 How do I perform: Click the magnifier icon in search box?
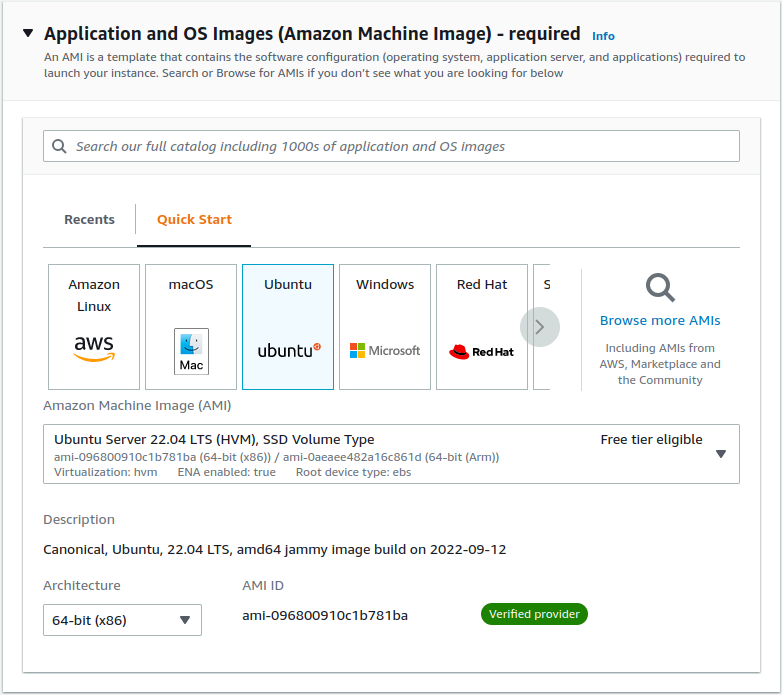[59, 146]
